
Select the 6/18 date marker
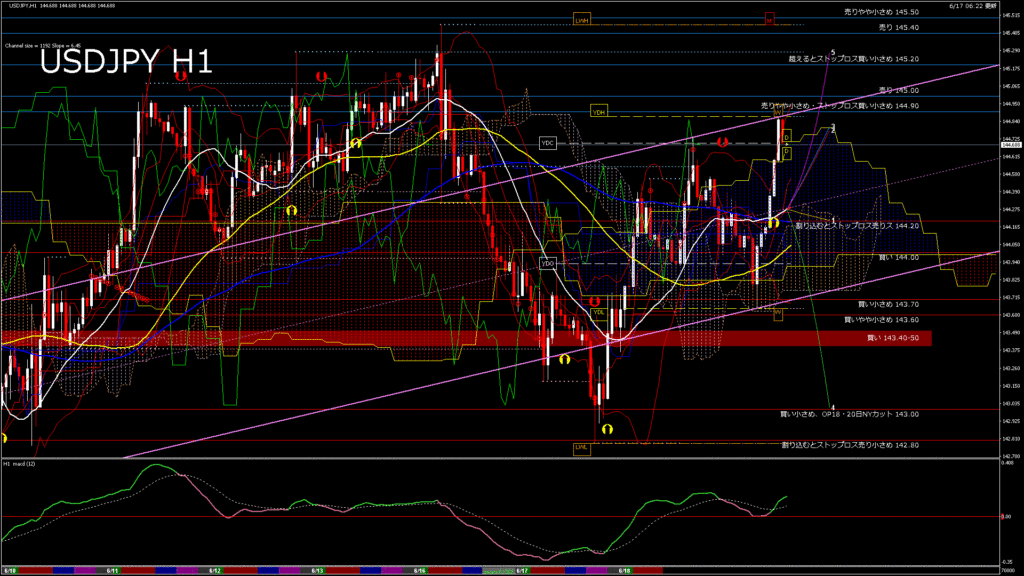click(625, 571)
